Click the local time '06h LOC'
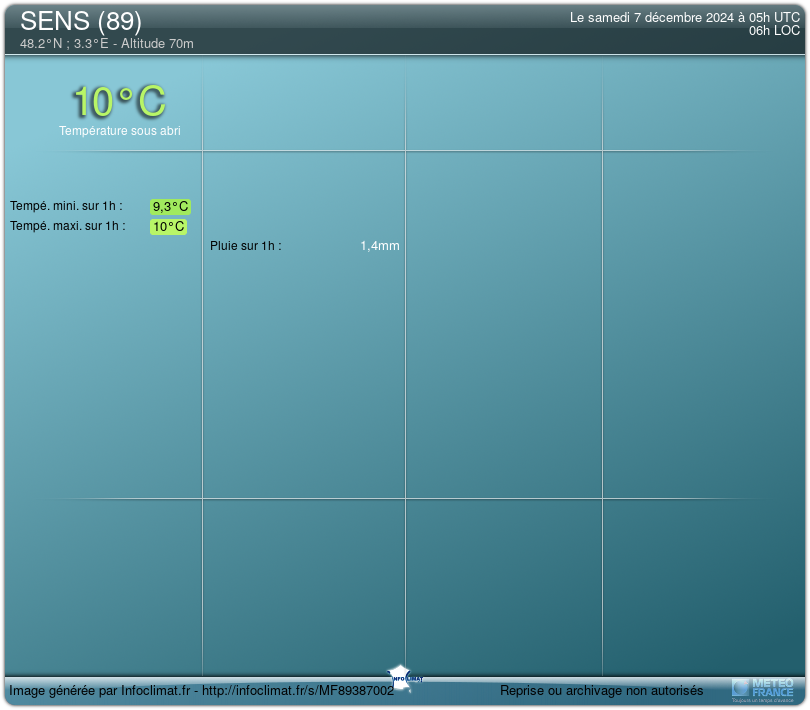810x710 pixels. [x=774, y=31]
